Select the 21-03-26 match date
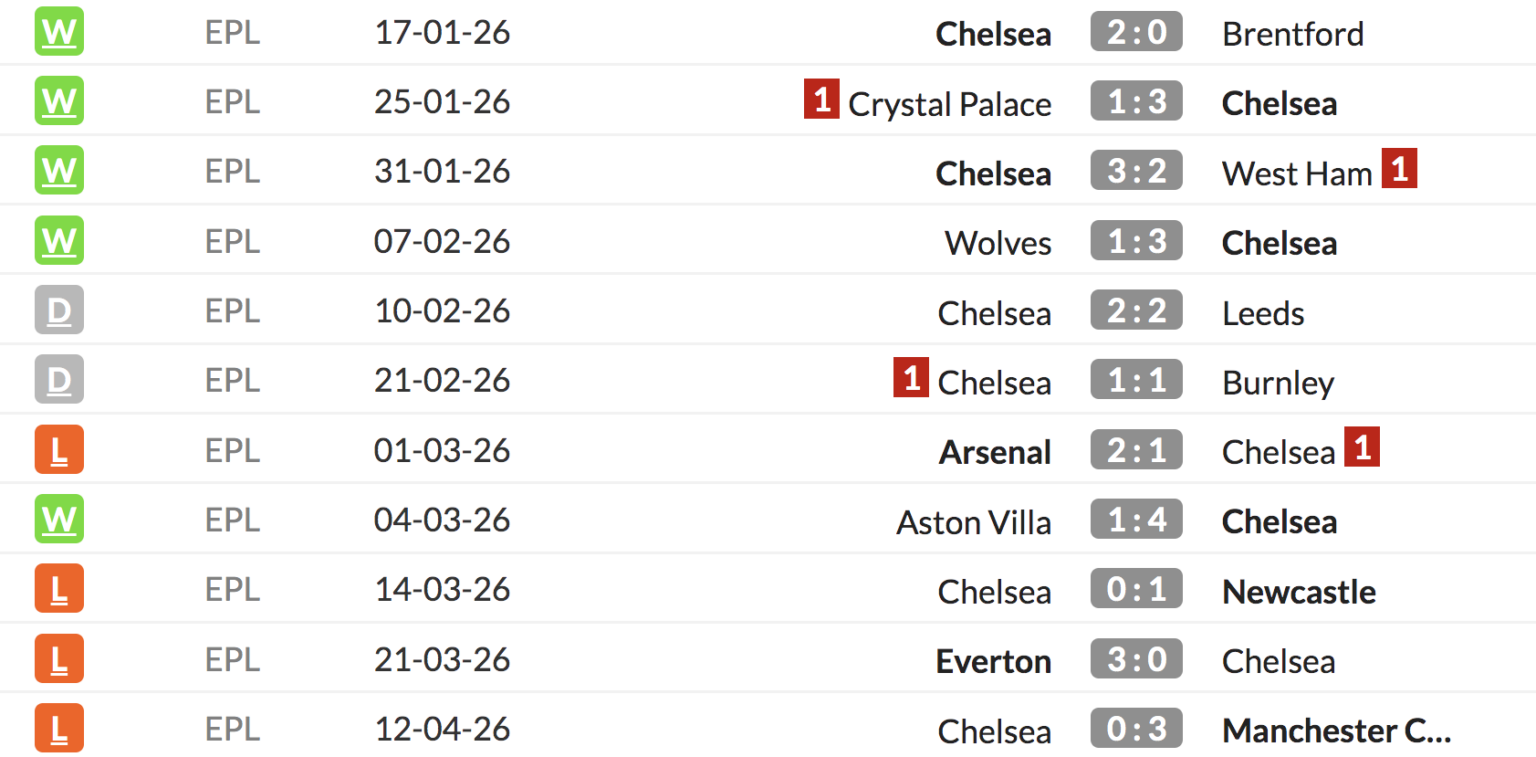This screenshot has width=1536, height=757. pyautogui.click(x=441, y=660)
